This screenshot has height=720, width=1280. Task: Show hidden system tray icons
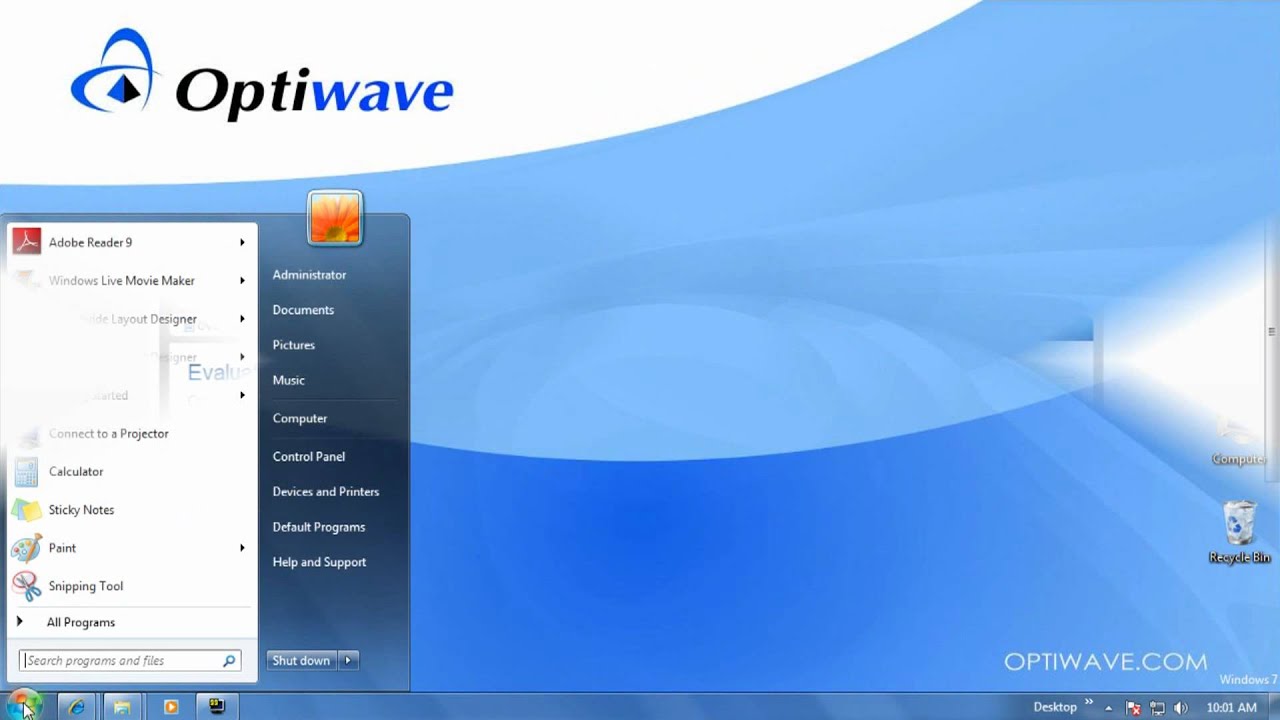pyautogui.click(x=1108, y=708)
